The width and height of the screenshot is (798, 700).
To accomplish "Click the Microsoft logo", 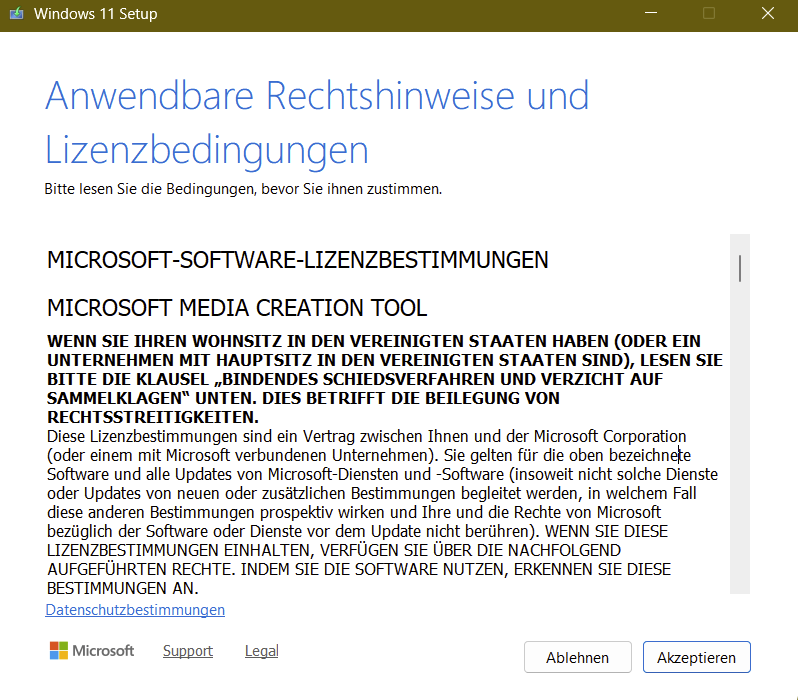I will pos(92,651).
